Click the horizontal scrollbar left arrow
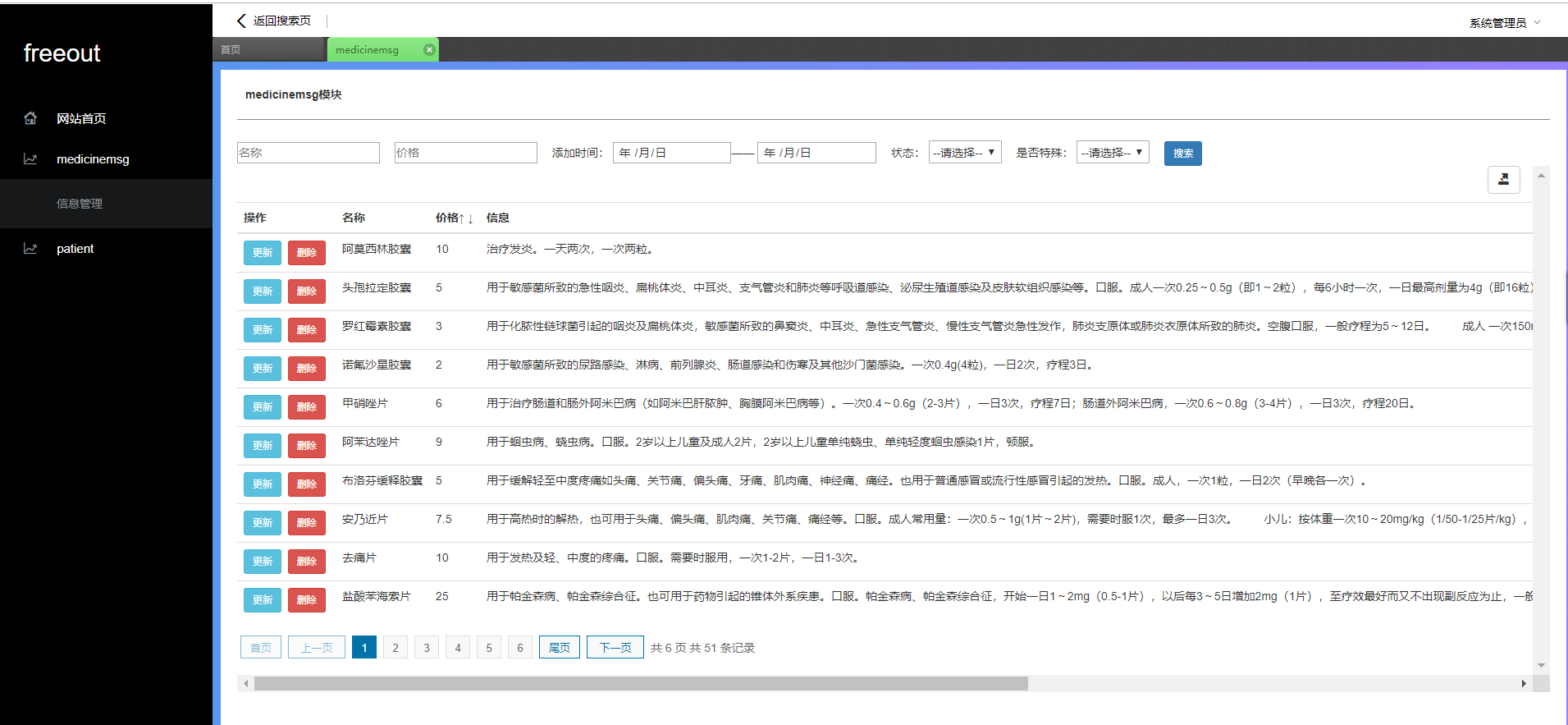The image size is (1568, 725). 246,684
